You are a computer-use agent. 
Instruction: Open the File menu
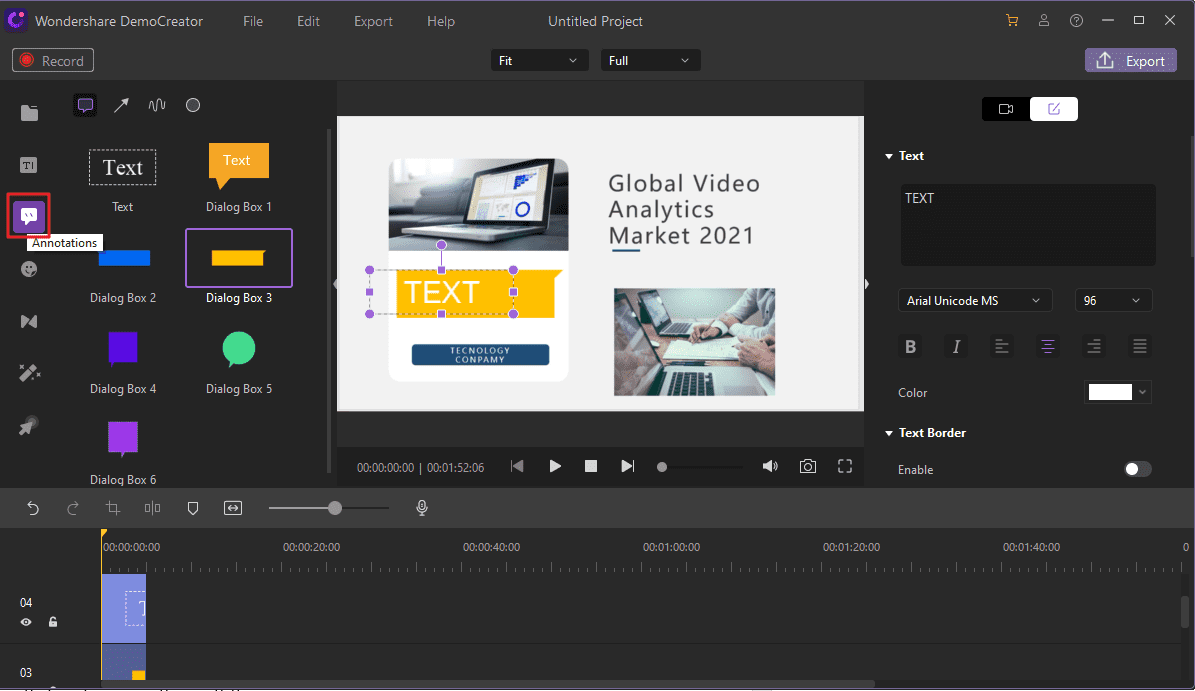click(x=253, y=21)
